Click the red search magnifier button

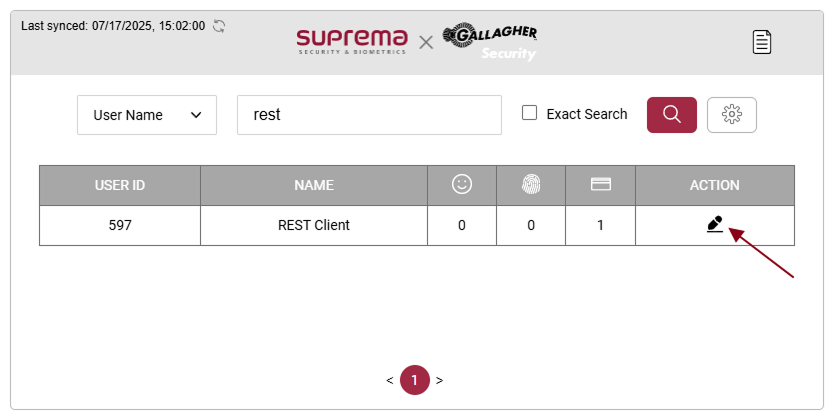pyautogui.click(x=672, y=115)
